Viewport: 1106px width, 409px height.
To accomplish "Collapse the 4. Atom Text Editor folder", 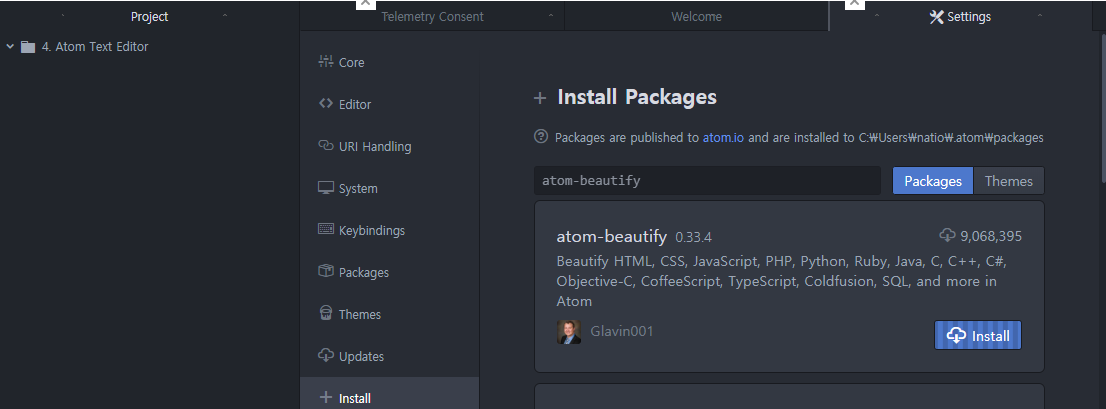I will [10, 47].
